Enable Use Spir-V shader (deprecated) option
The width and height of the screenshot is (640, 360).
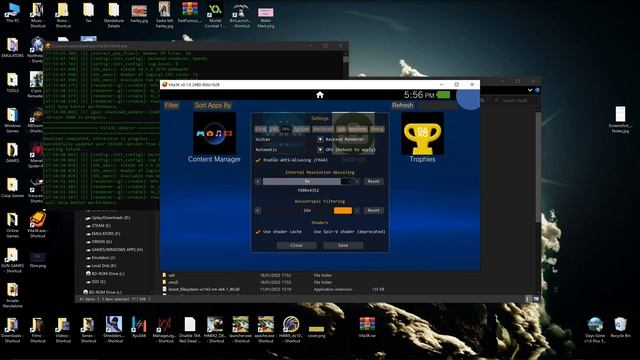click(x=349, y=231)
